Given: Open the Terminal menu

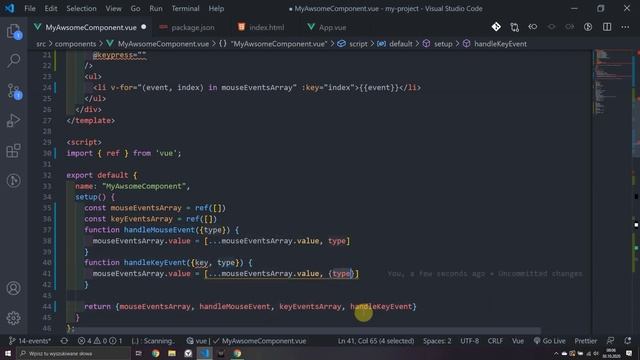Looking at the screenshot, I should pyautogui.click(x=185, y=8).
